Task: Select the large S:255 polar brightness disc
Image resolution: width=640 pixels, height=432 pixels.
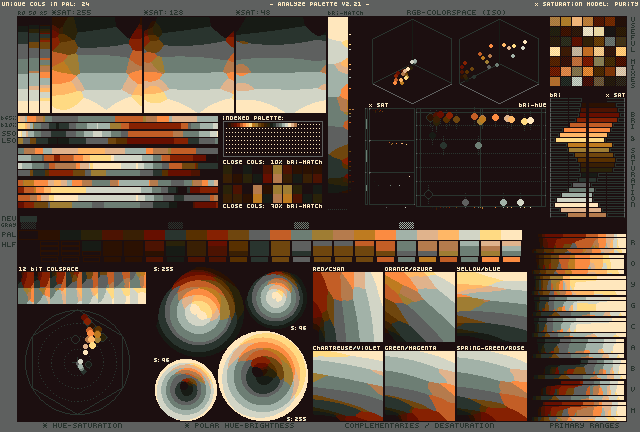Action: coord(263,376)
